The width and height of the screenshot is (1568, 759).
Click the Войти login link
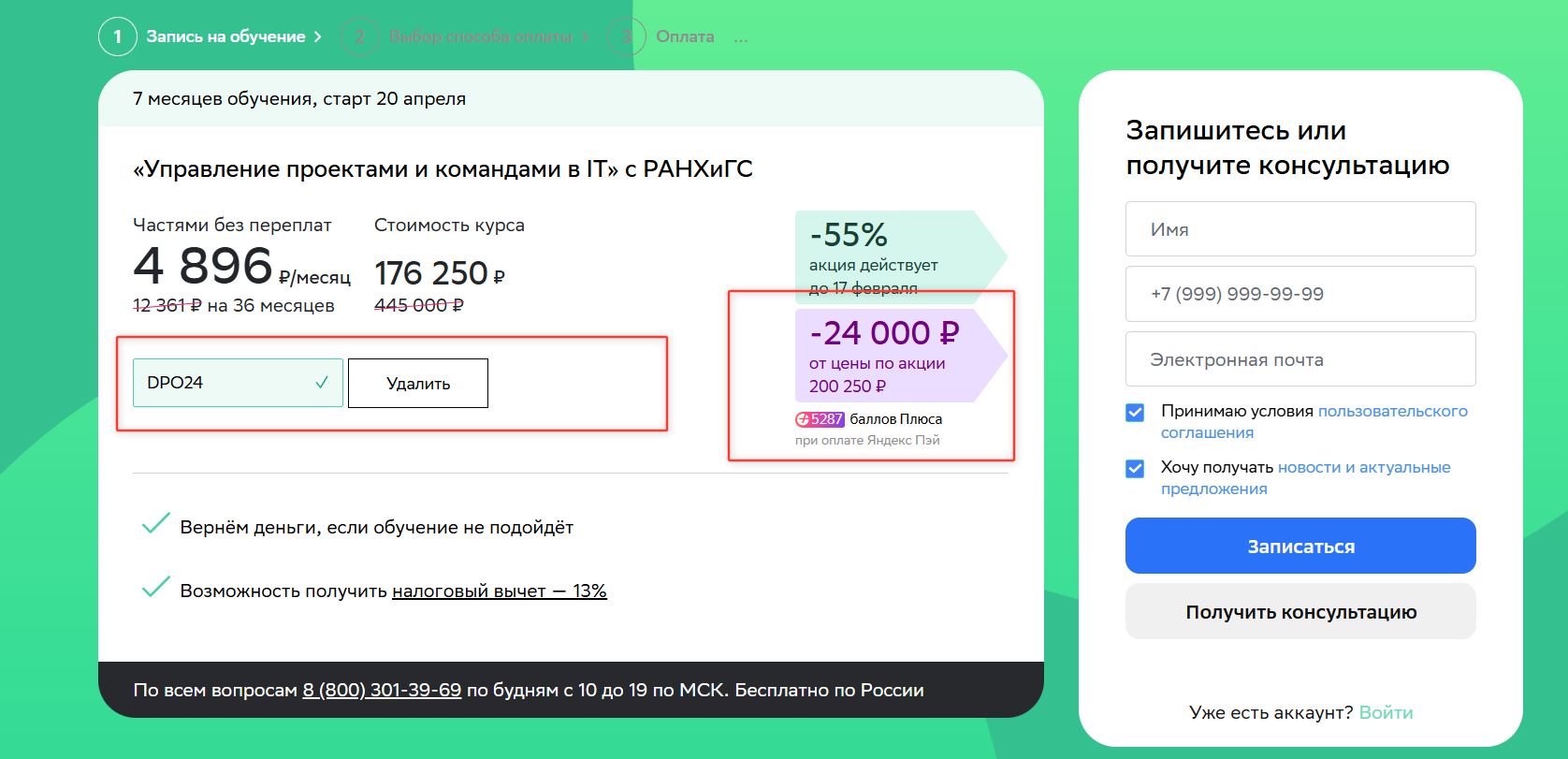1386,712
